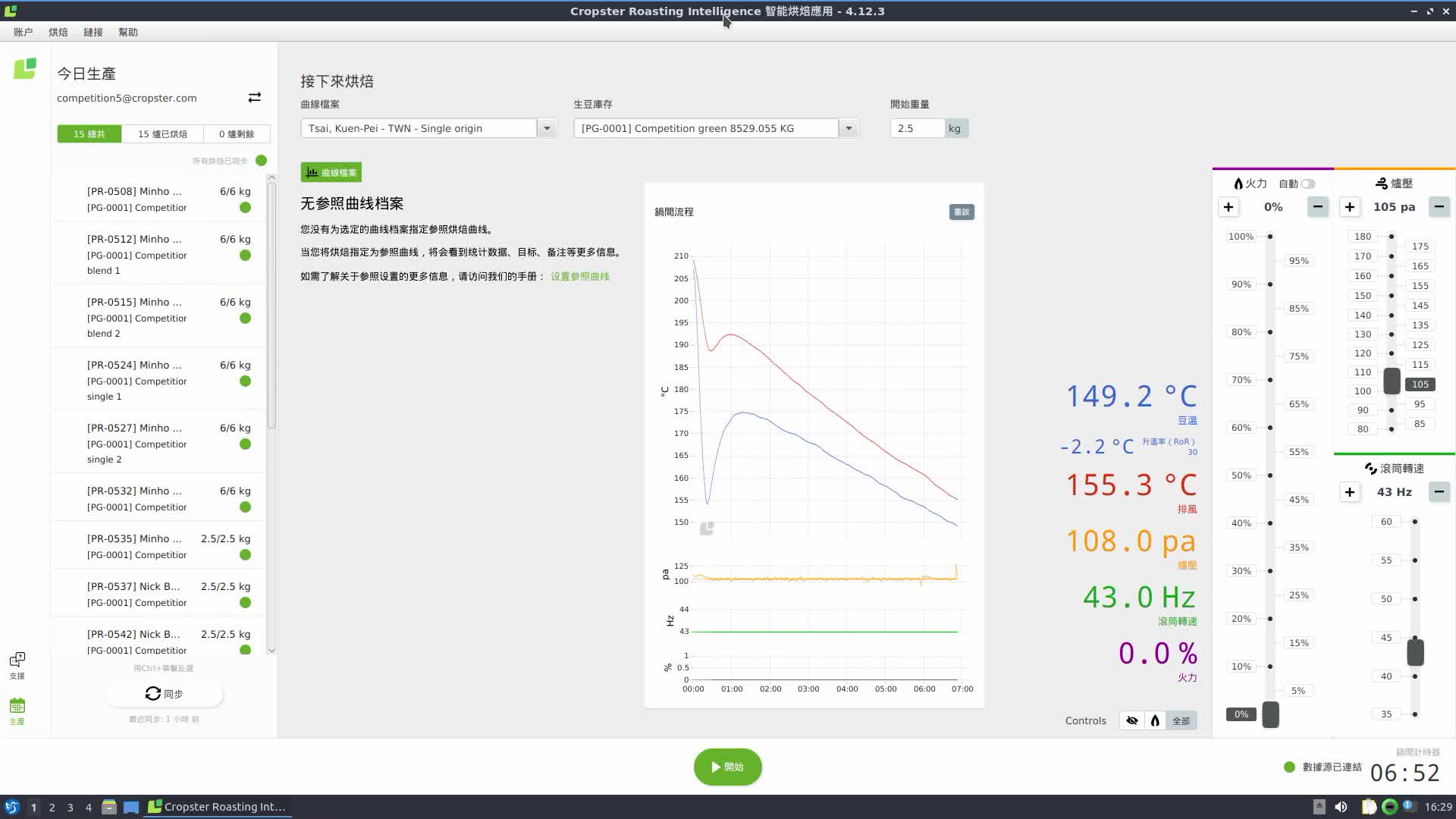Screen dimensions: 1456x819
Task: Click the clipboard tray icon
Action: [x=1368, y=807]
